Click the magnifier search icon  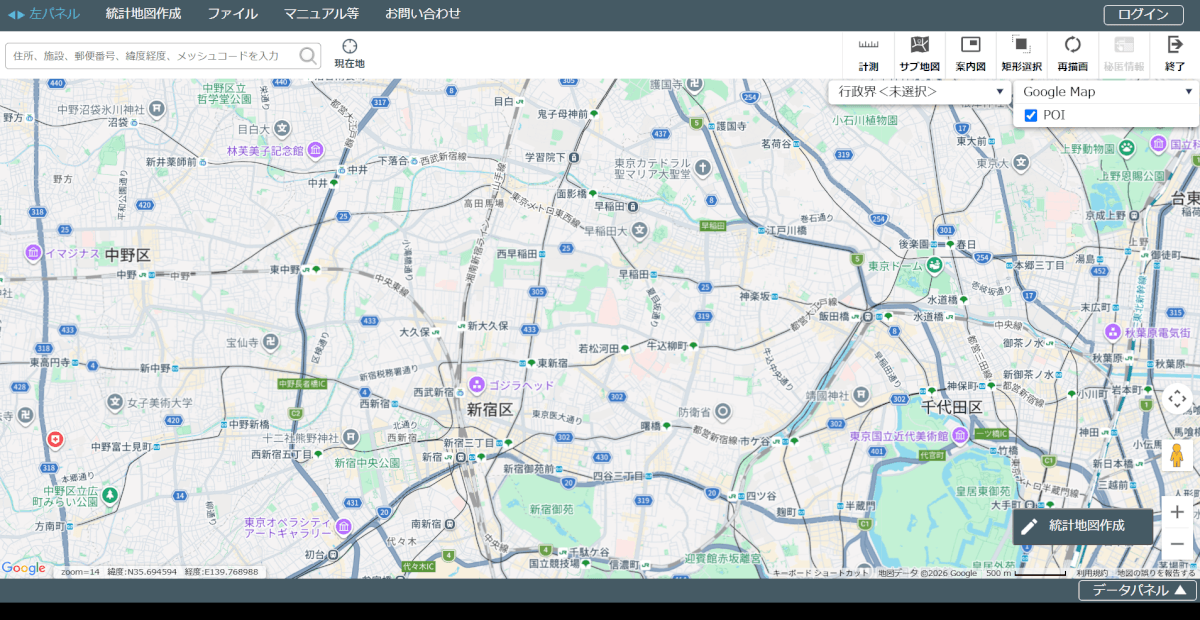pyautogui.click(x=308, y=56)
